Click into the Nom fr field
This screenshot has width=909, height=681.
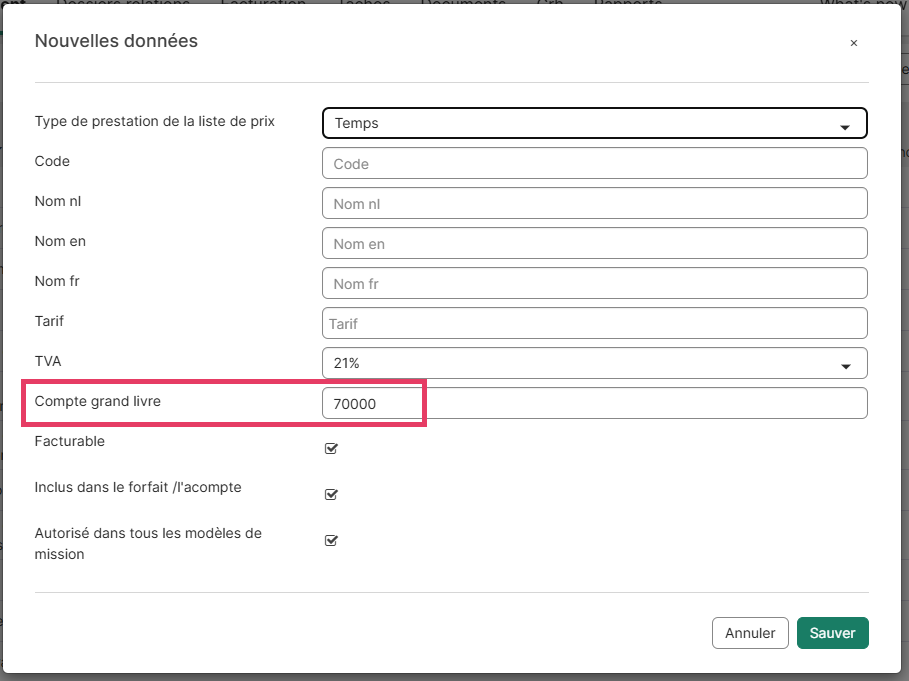click(x=594, y=283)
